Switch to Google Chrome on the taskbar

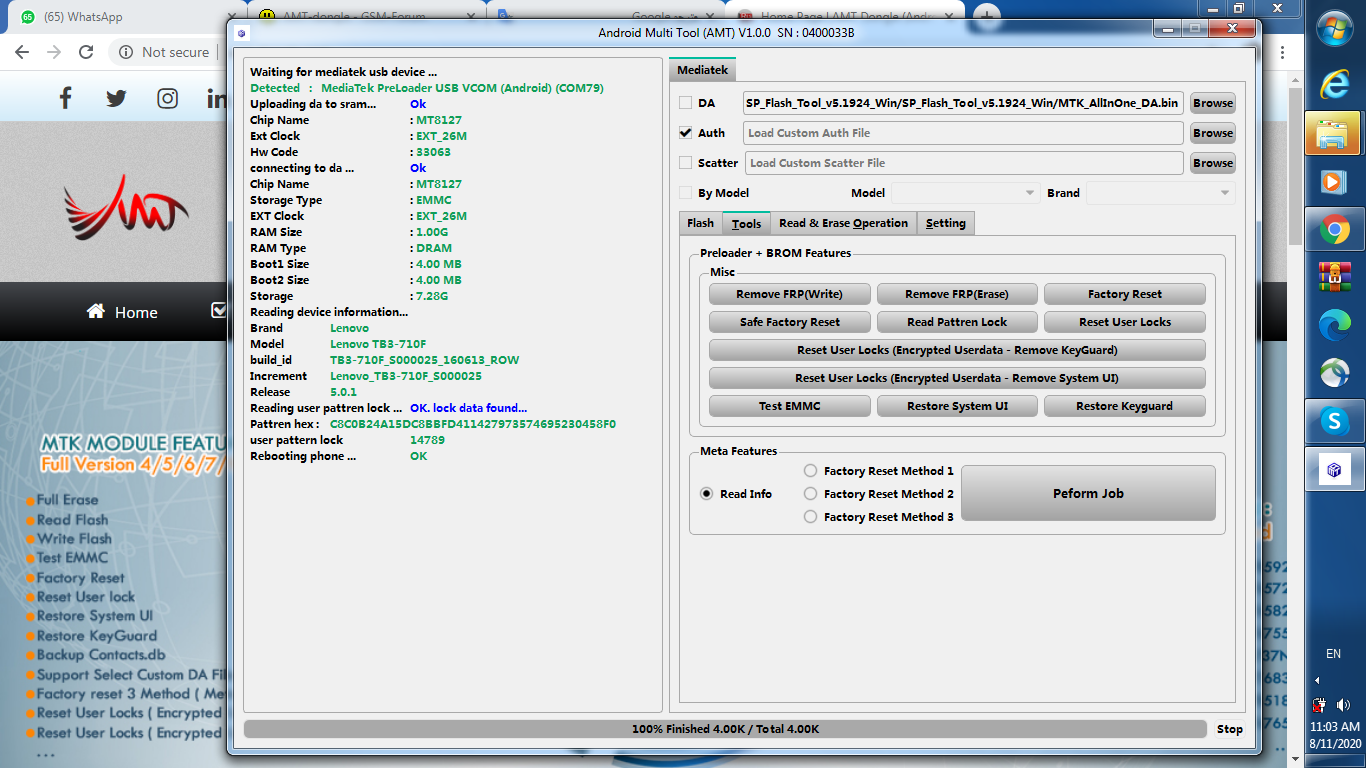pyautogui.click(x=1334, y=230)
